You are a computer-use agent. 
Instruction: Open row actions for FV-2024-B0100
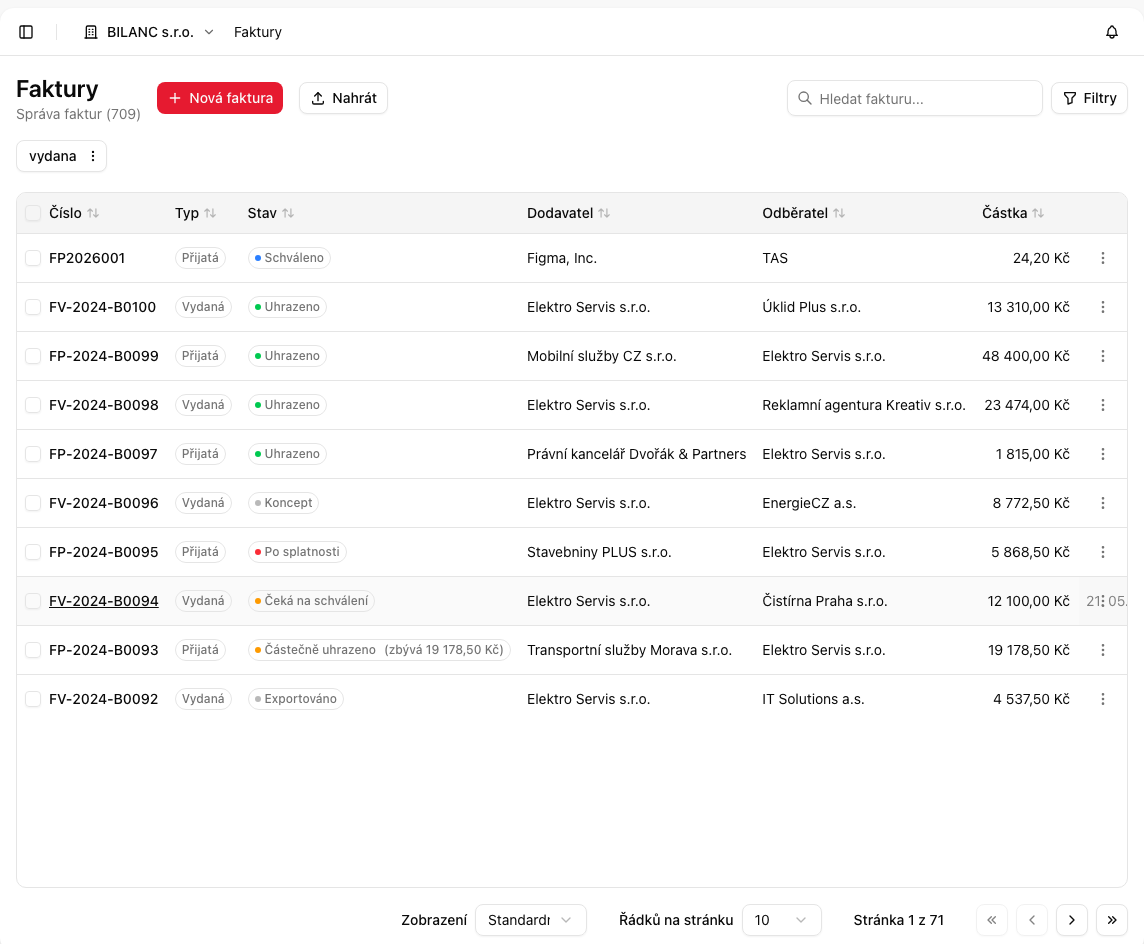pos(1102,307)
